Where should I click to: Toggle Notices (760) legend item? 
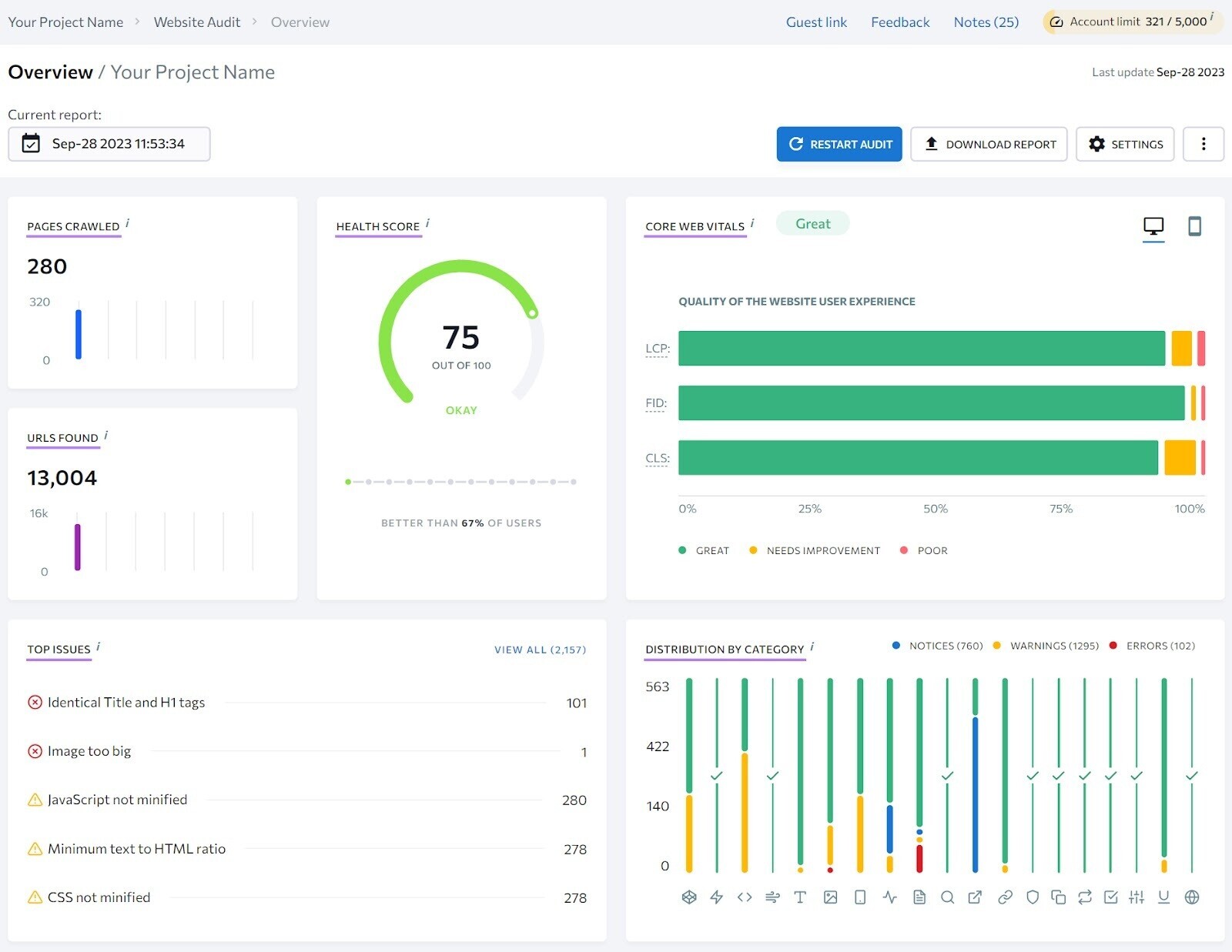[x=937, y=646]
